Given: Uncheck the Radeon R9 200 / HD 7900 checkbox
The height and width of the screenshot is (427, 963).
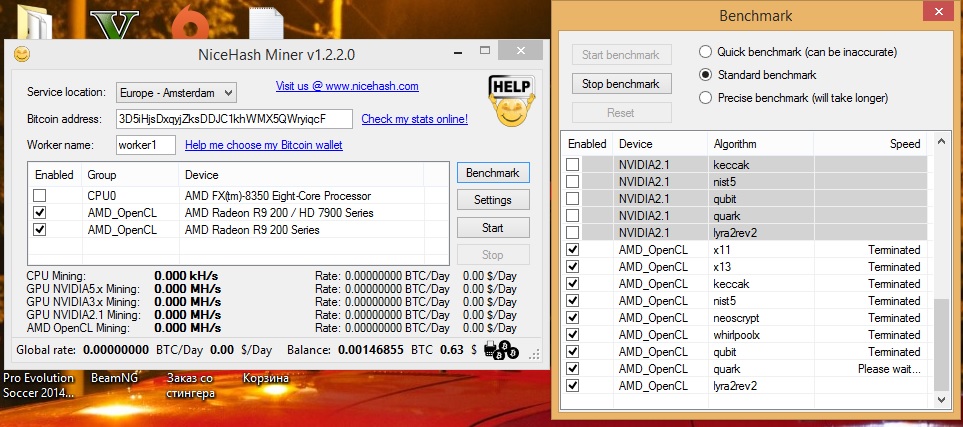Looking at the screenshot, I should click(x=39, y=213).
